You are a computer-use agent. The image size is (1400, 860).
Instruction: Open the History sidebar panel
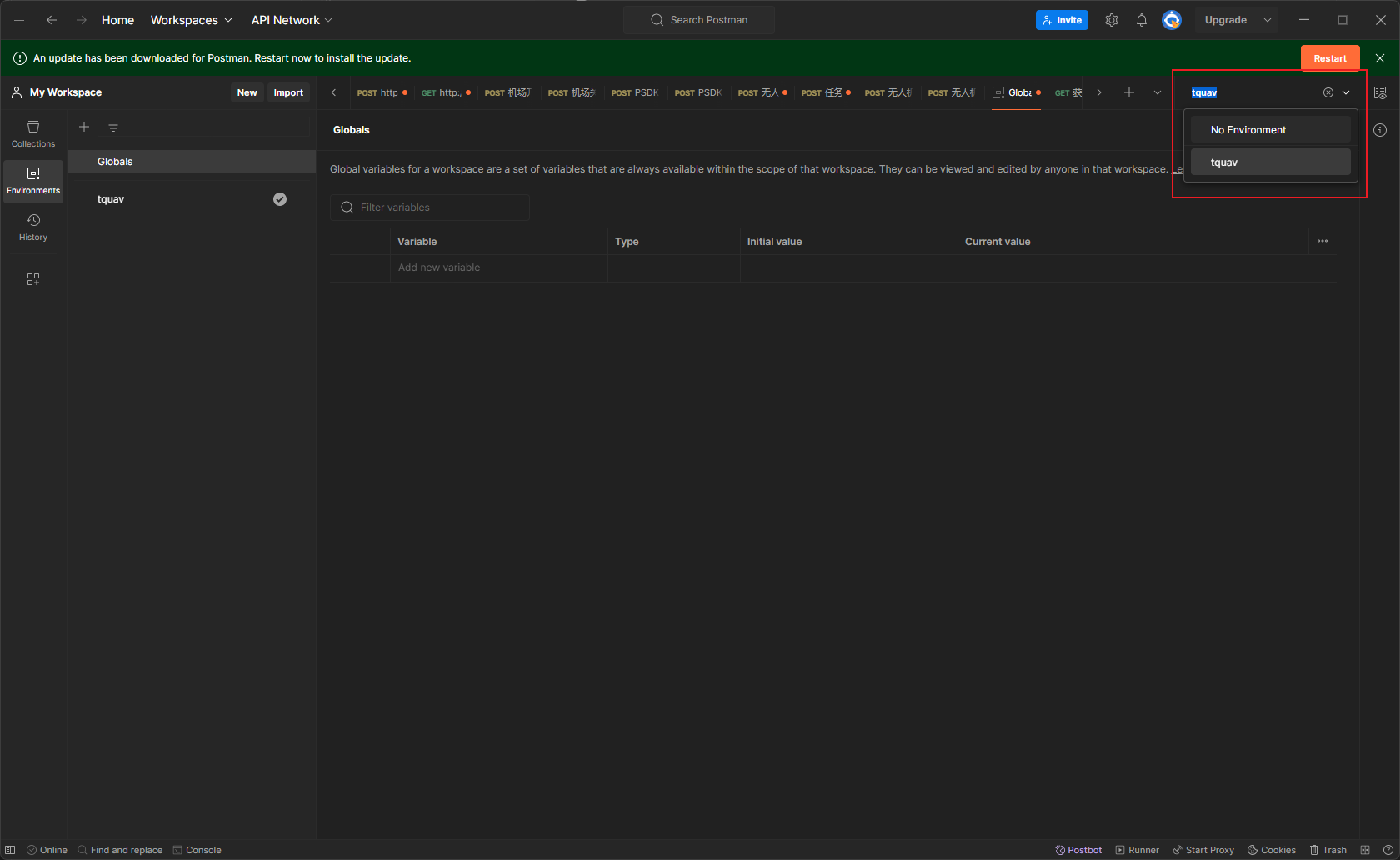pyautogui.click(x=33, y=227)
